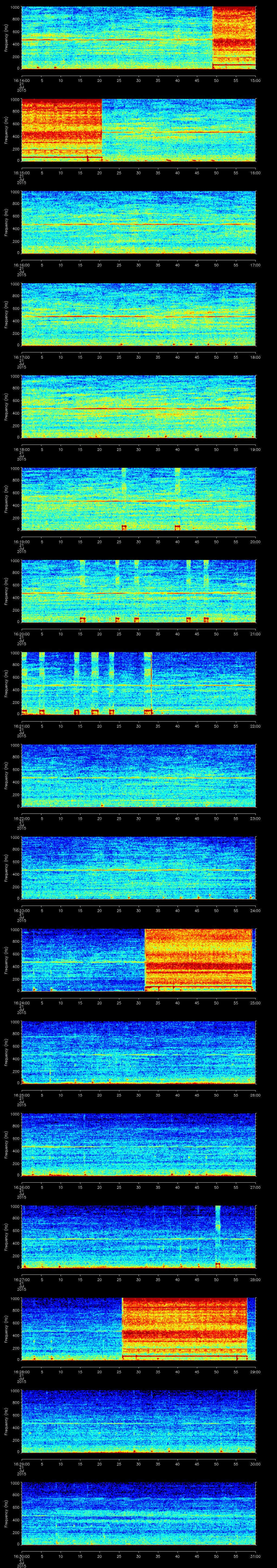
Task: Select the spectrogram panel starting at 16:20:00
Action: pos(138,591)
